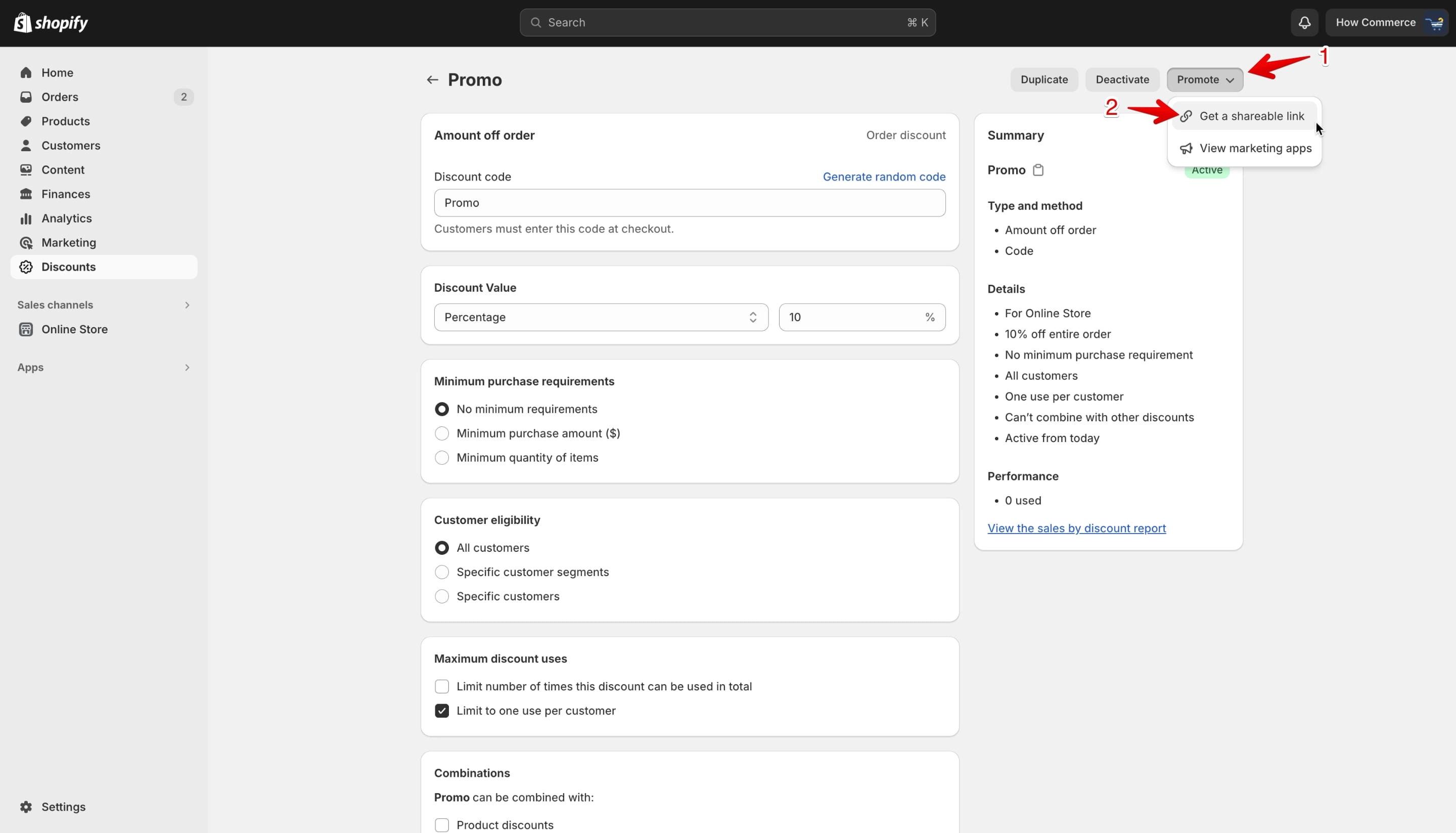Select Minimum quantity of items

click(x=441, y=458)
